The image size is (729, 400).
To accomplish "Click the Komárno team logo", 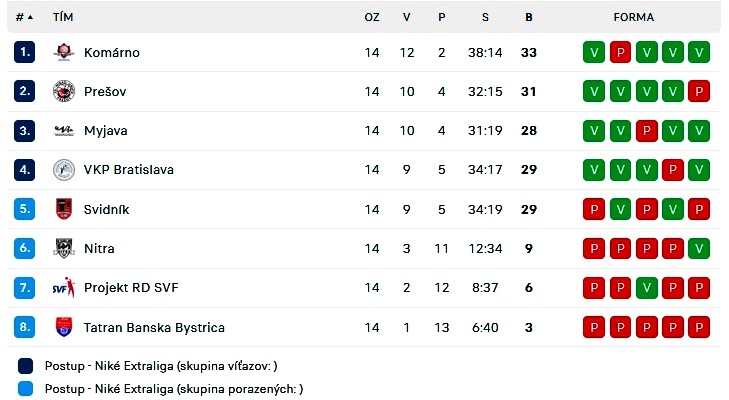I will 64,52.
